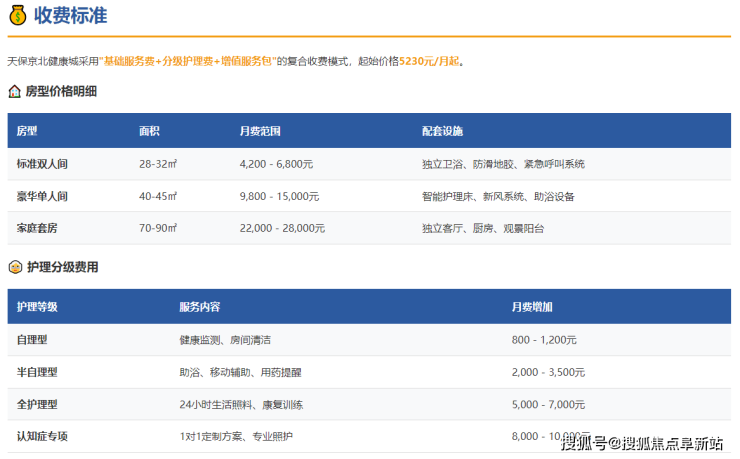
Task: Click the 月费范围 column header
Action: point(260,131)
